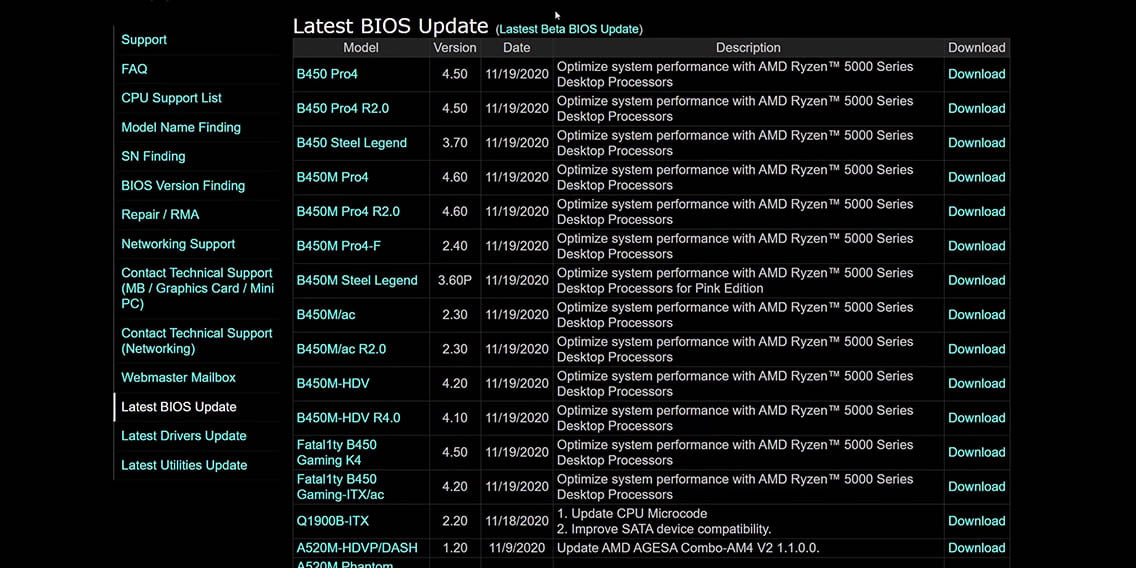Select version 3.60P in B450M Steel Legend row

pos(455,280)
